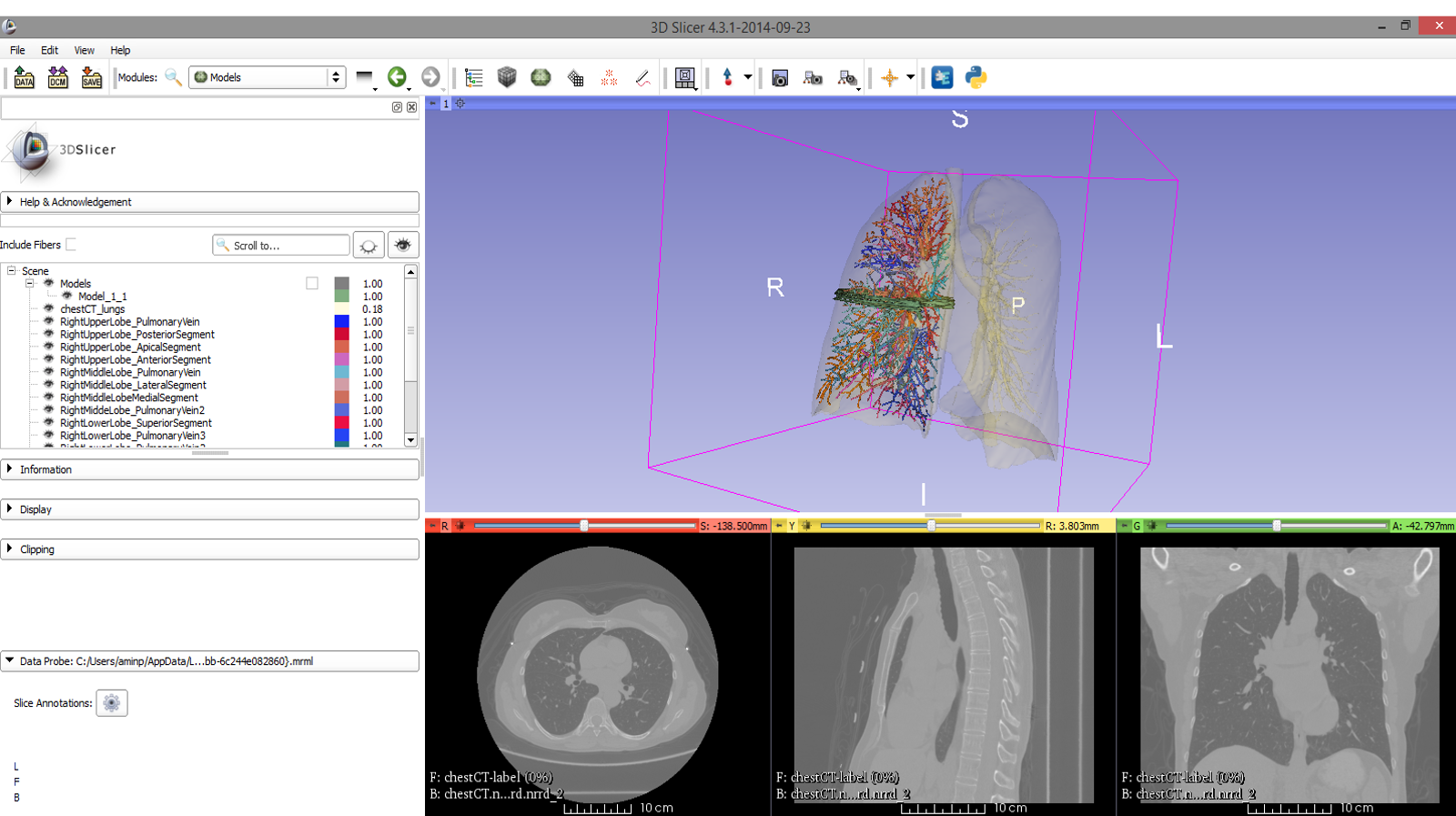Image resolution: width=1456 pixels, height=816 pixels.
Task: Click the module search magnifier icon
Action: click(173, 78)
